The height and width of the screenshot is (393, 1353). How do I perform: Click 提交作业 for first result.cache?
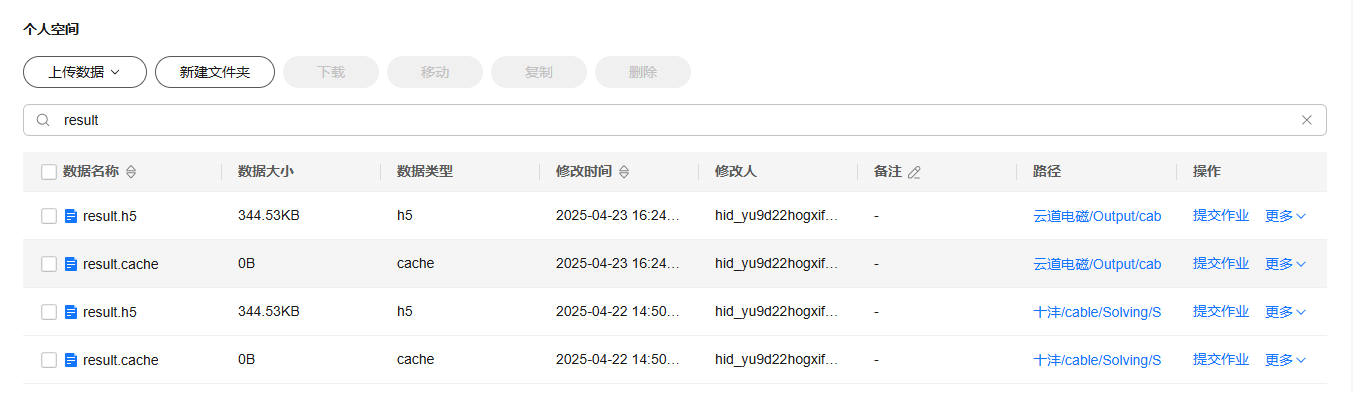pos(1221,264)
